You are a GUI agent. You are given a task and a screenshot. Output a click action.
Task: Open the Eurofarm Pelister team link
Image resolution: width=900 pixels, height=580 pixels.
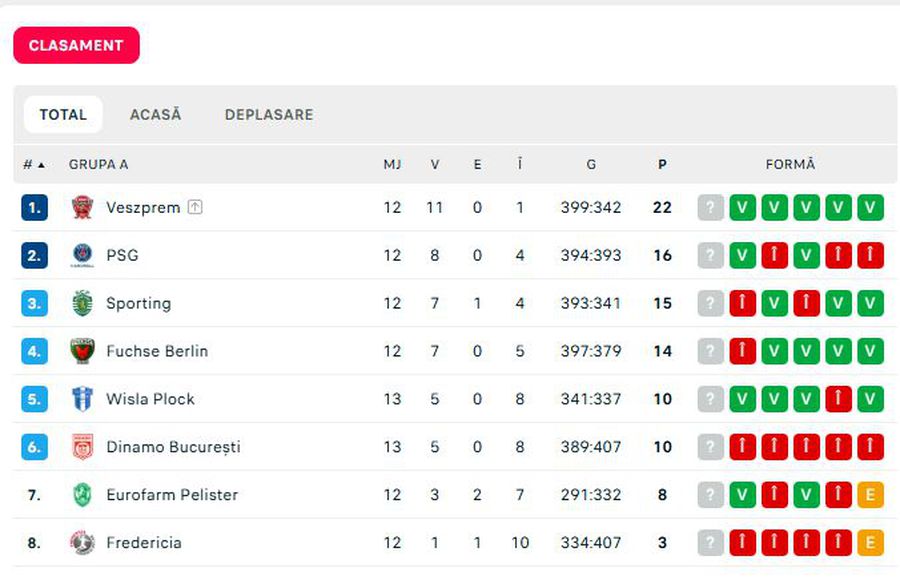pos(172,495)
